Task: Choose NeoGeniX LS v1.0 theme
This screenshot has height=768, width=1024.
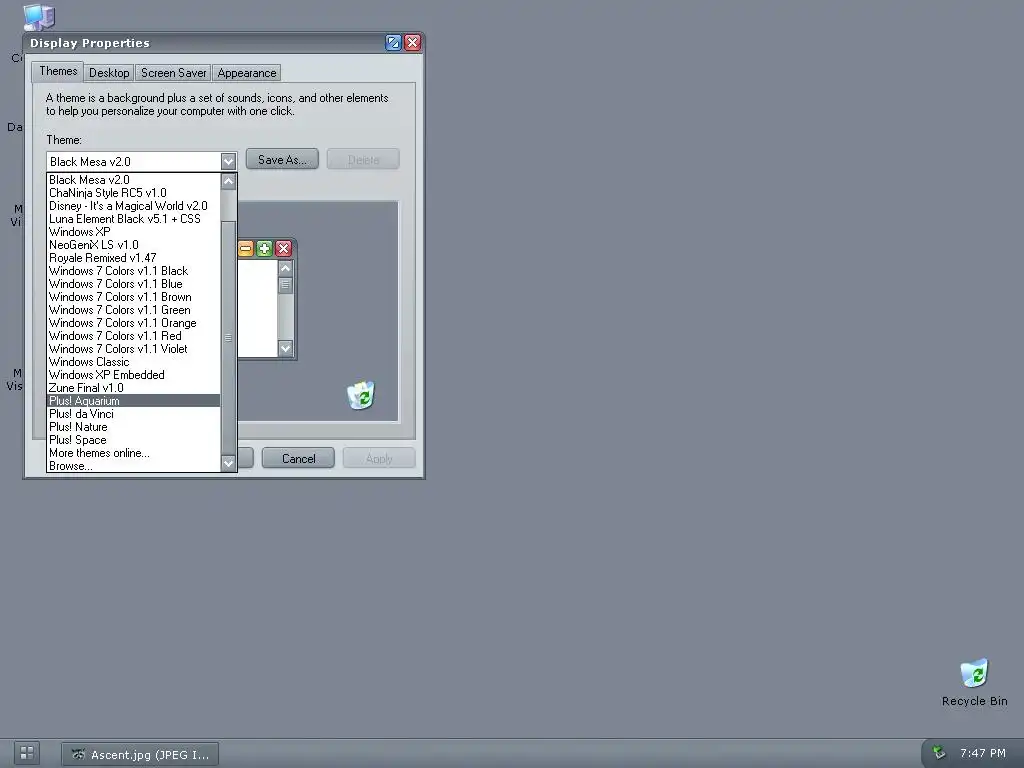Action: 134,245
